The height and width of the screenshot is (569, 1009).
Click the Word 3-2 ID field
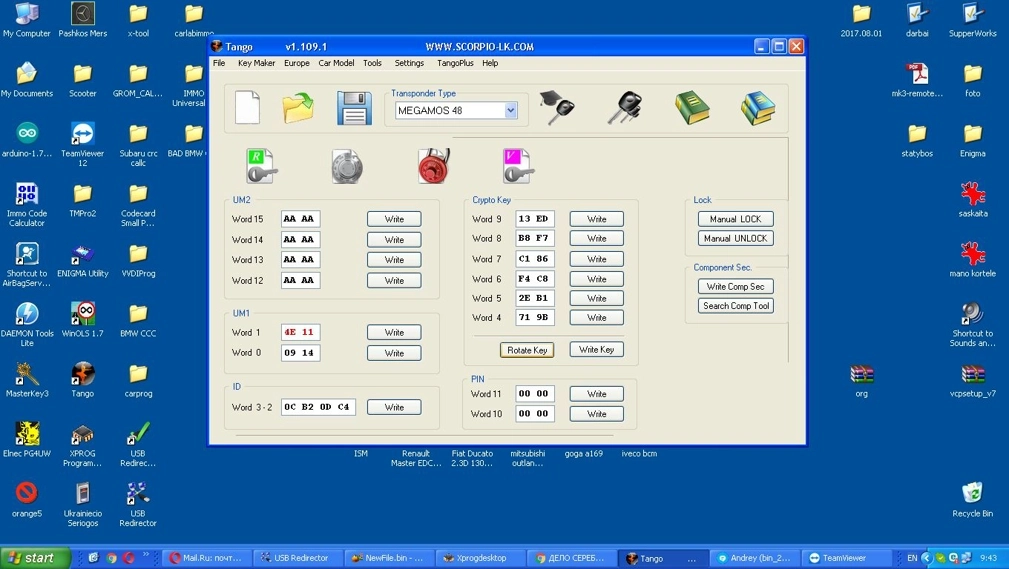coord(318,407)
